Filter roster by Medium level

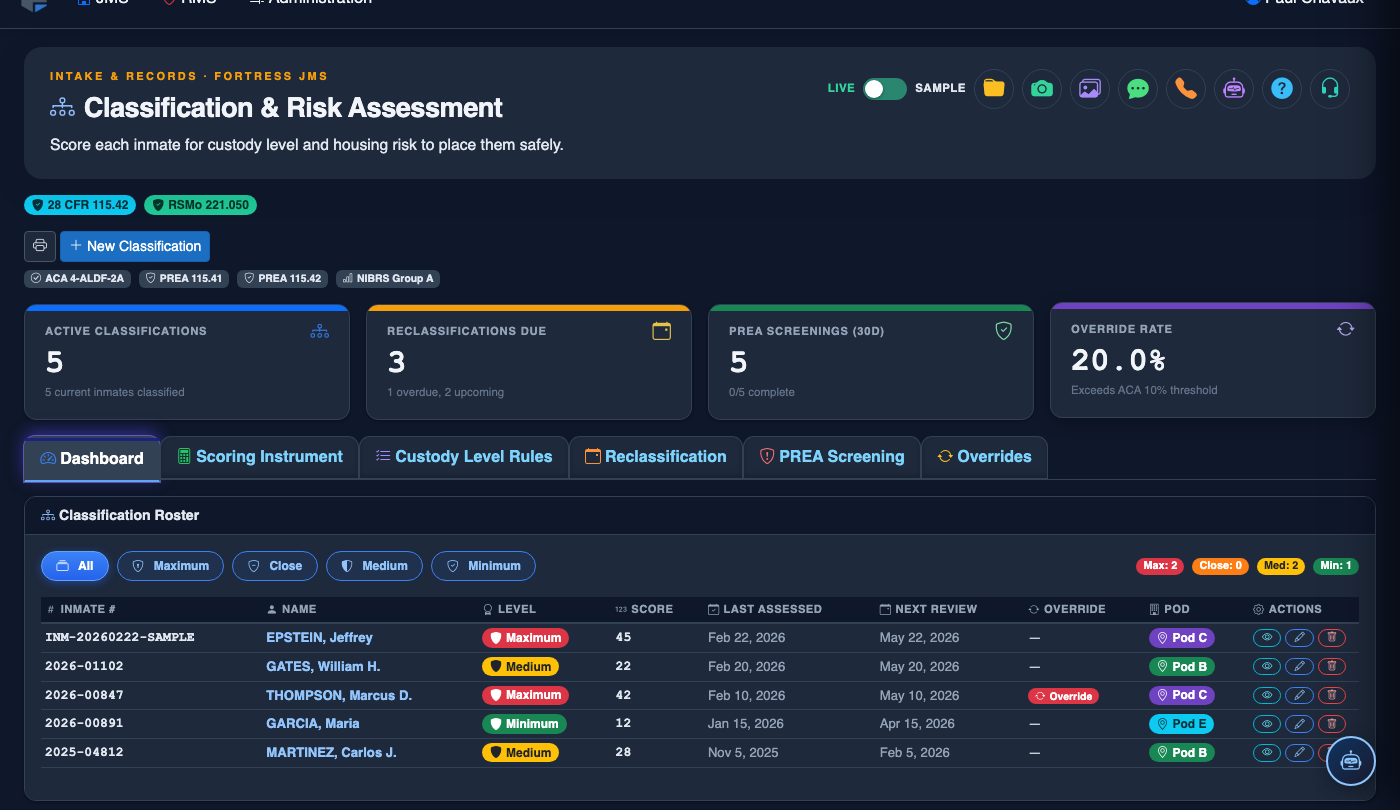point(374,566)
